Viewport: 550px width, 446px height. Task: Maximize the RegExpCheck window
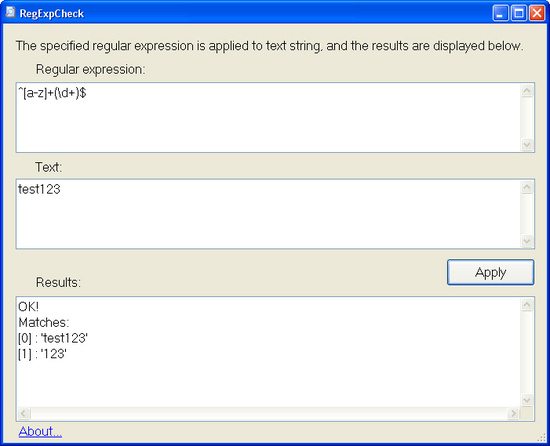[519, 13]
